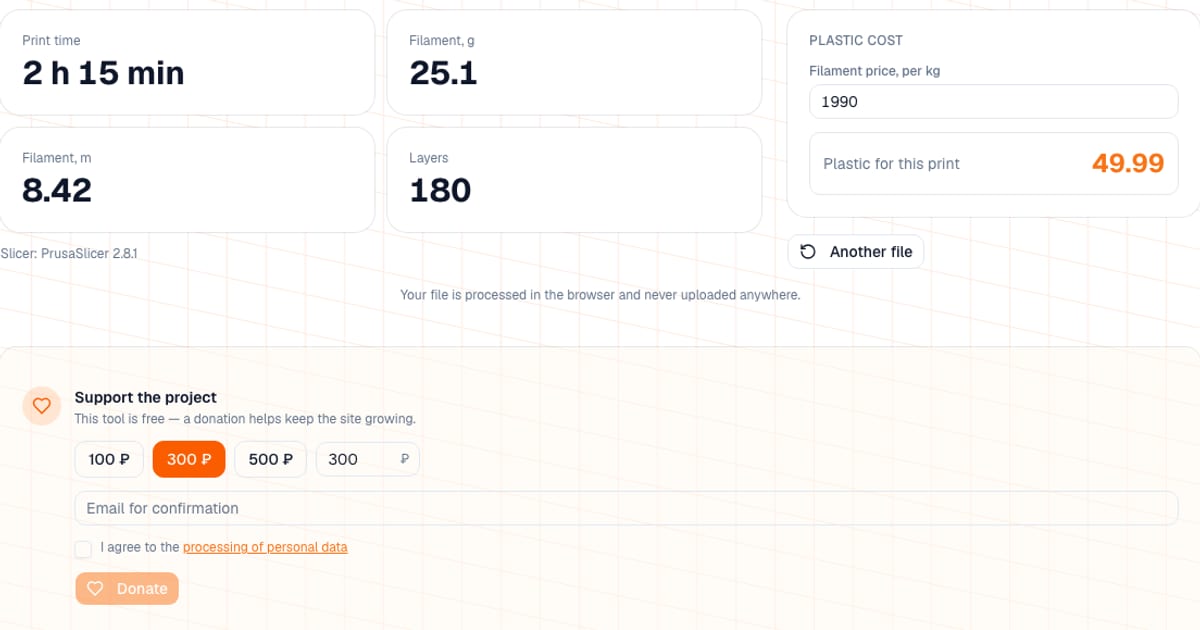The width and height of the screenshot is (1200, 630).
Task: Click the 2 h 15 min print time value
Action: (x=103, y=73)
